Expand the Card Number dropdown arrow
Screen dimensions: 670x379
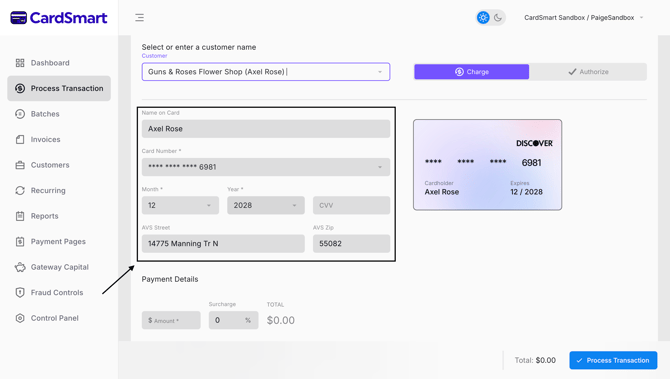[x=380, y=167]
